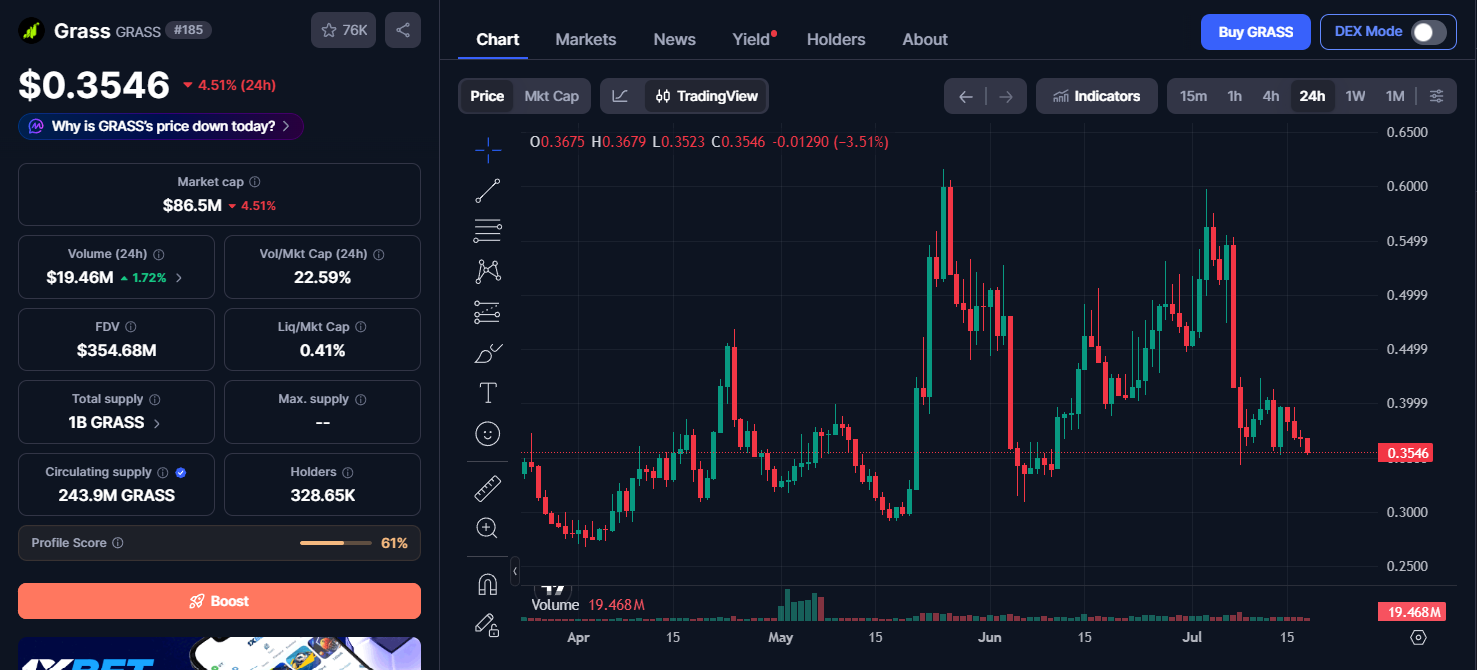Open the Chart tab

tap(497, 39)
